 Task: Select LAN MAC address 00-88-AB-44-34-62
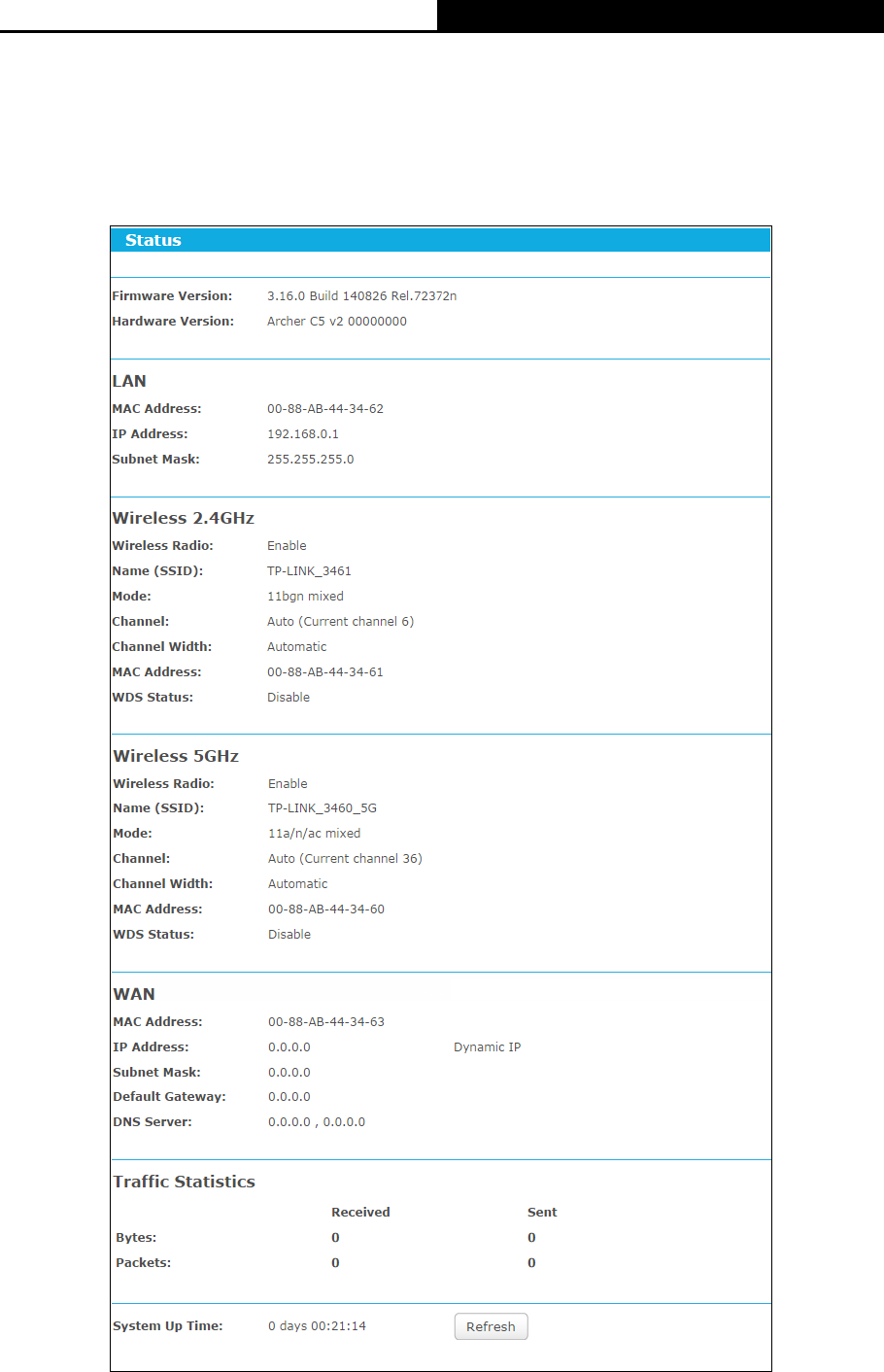[x=325, y=409]
